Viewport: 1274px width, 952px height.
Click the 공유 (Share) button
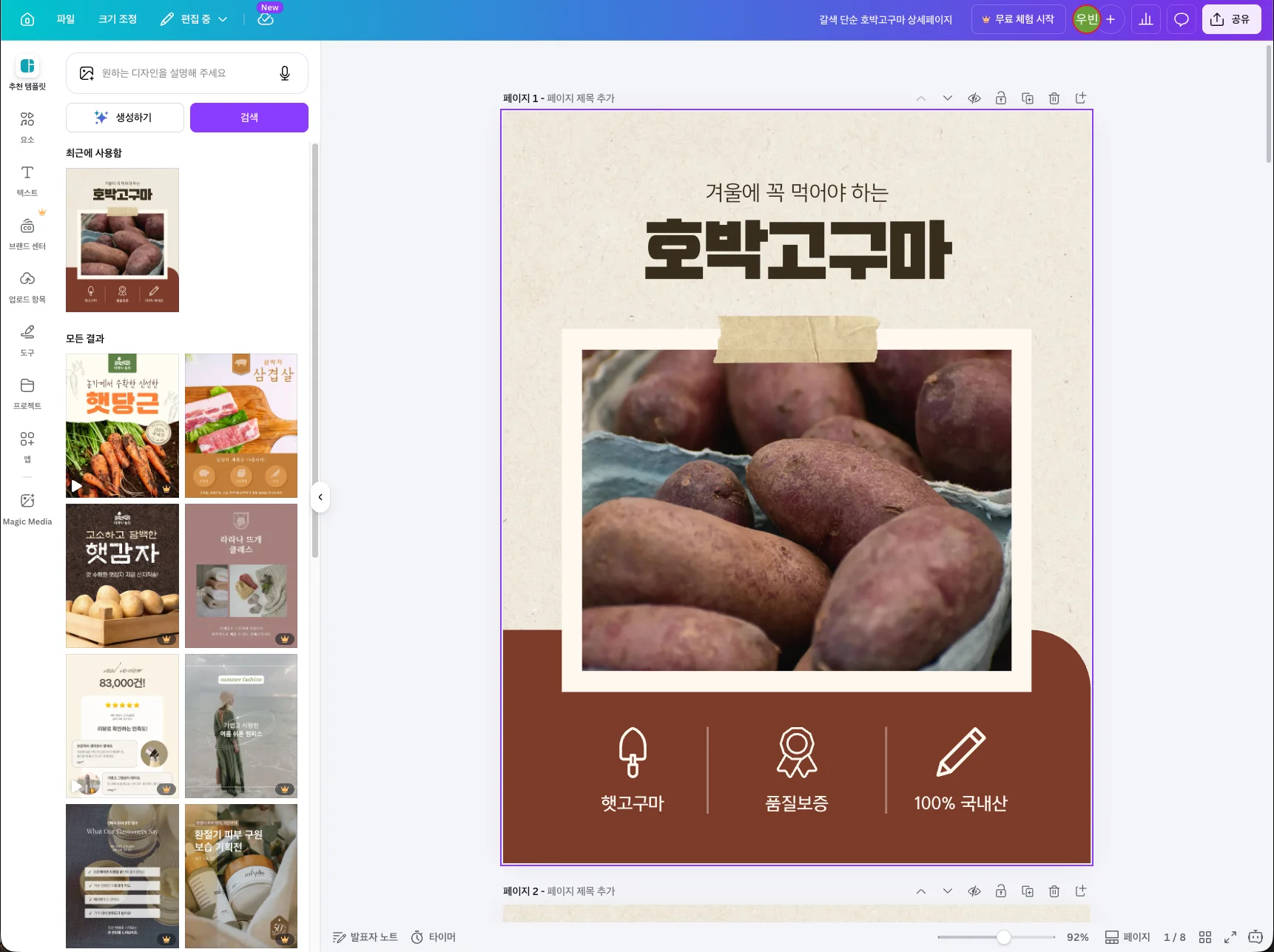[x=1231, y=19]
